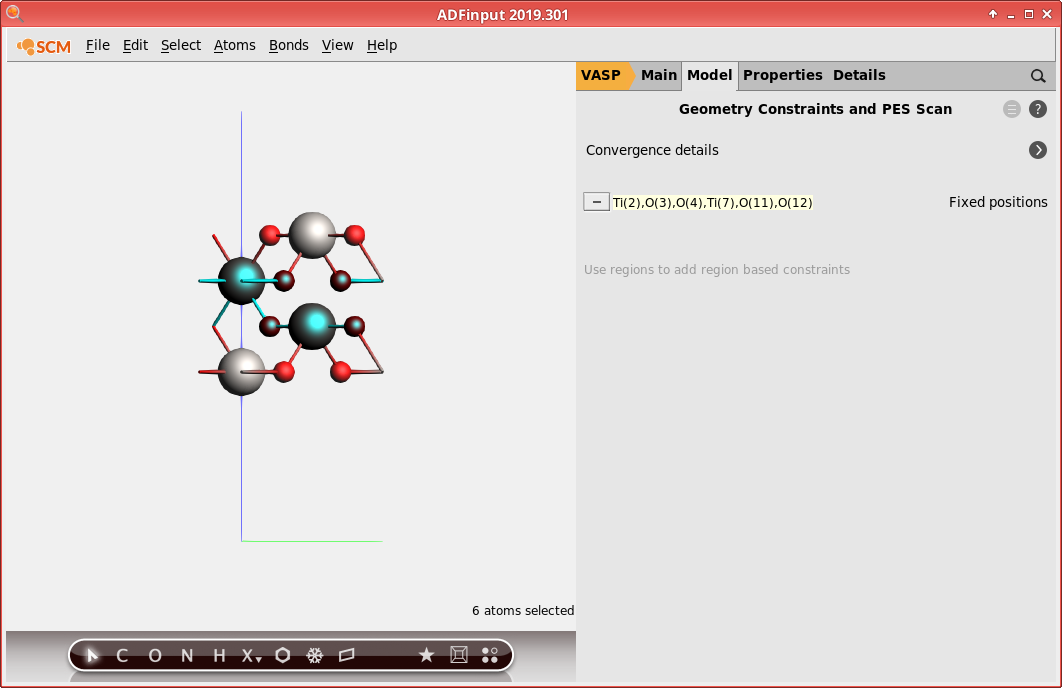Open the search magnifier in panel bar
This screenshot has width=1062, height=688.
coord(1037,75)
